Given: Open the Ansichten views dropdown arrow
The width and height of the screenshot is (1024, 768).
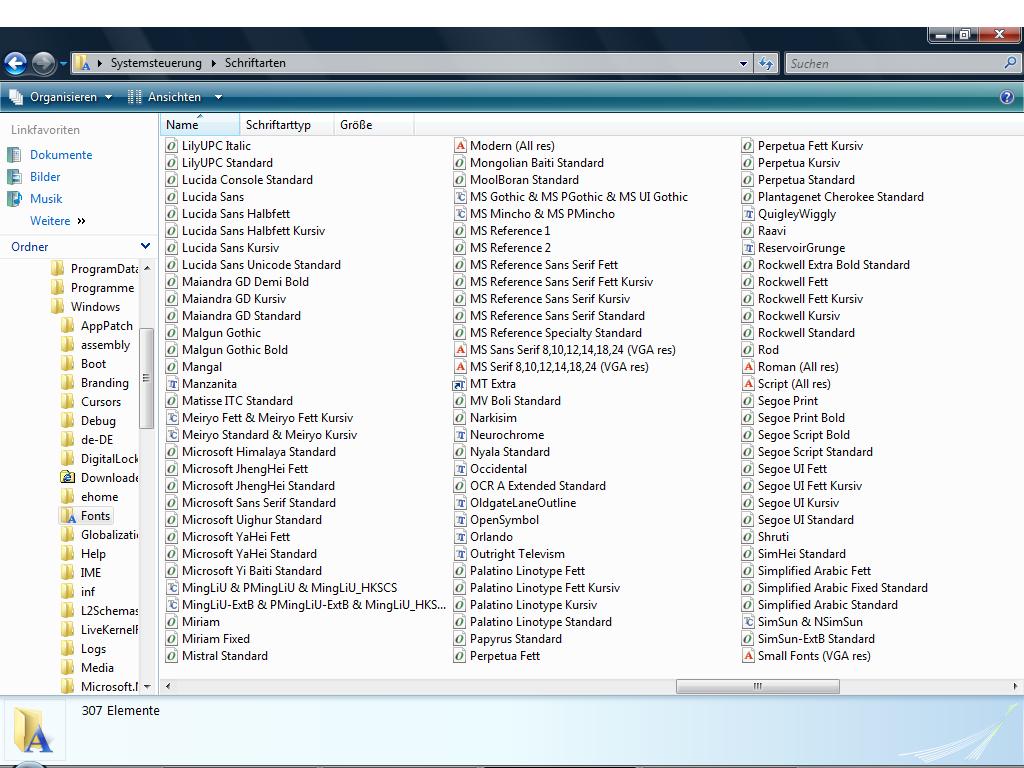Looking at the screenshot, I should (218, 97).
